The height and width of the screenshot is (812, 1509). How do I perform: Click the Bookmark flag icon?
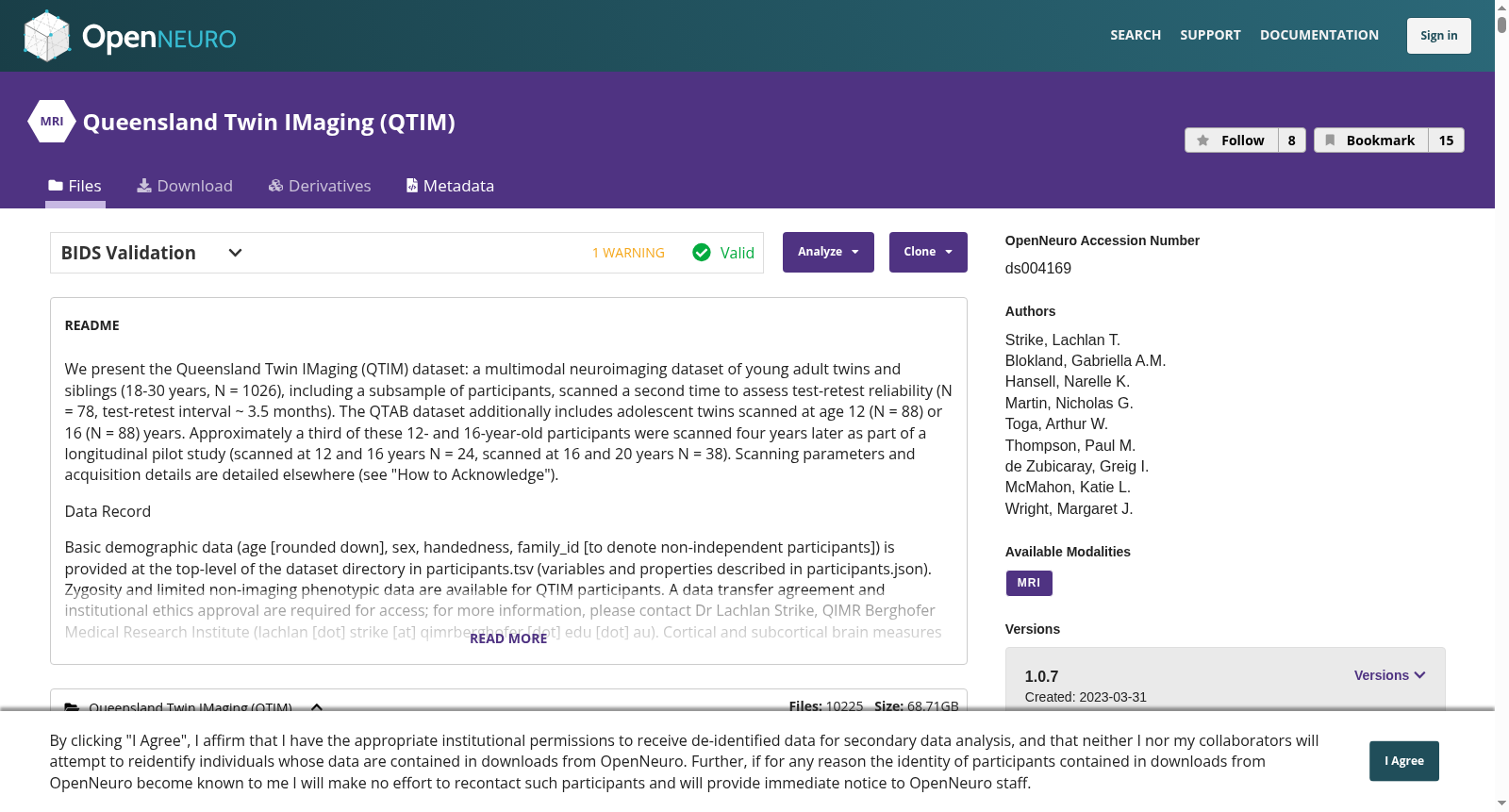click(x=1330, y=141)
